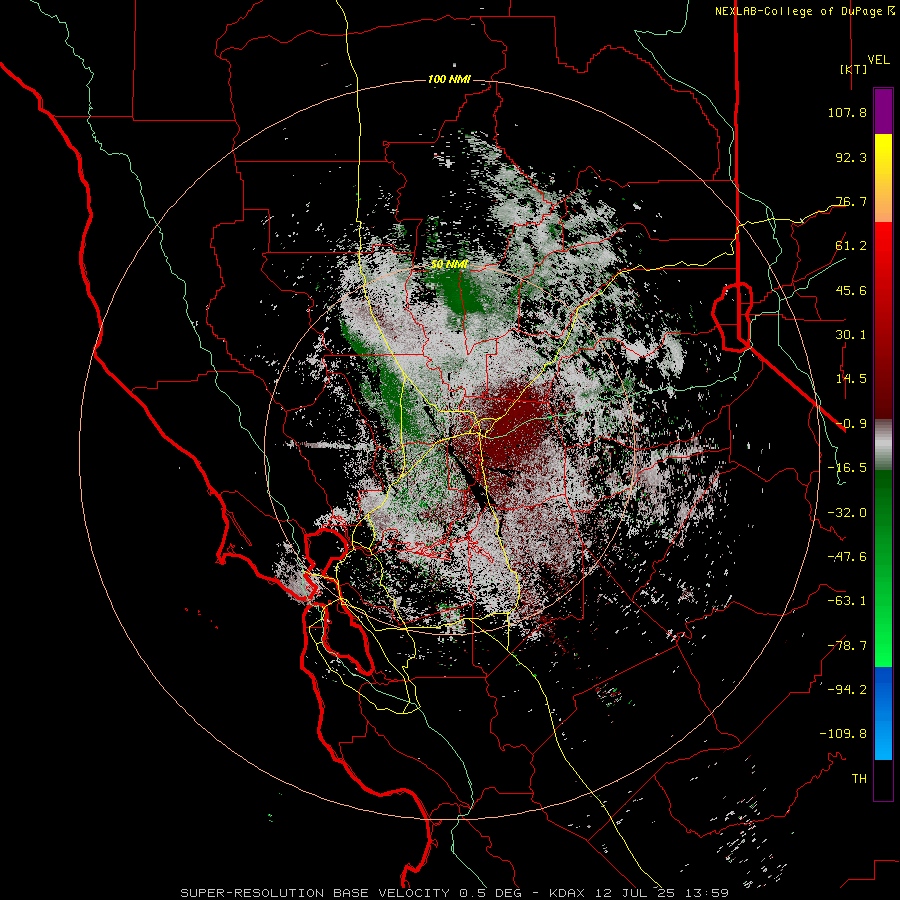Select the -47.6 scale value

tap(847, 556)
